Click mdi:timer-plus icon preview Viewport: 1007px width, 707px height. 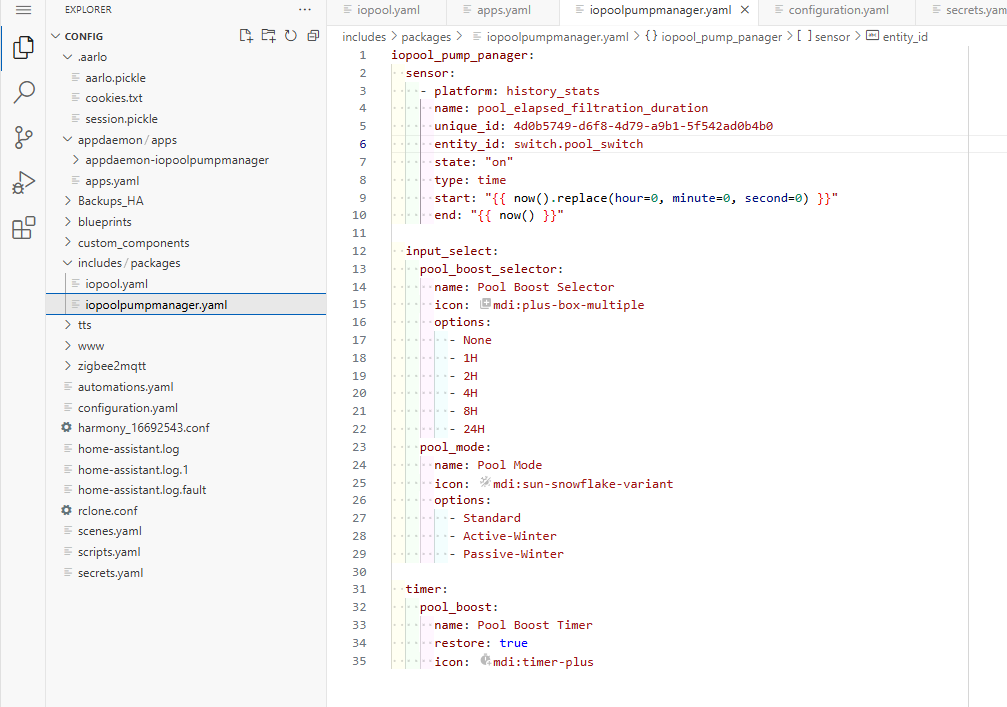pyautogui.click(x=486, y=660)
